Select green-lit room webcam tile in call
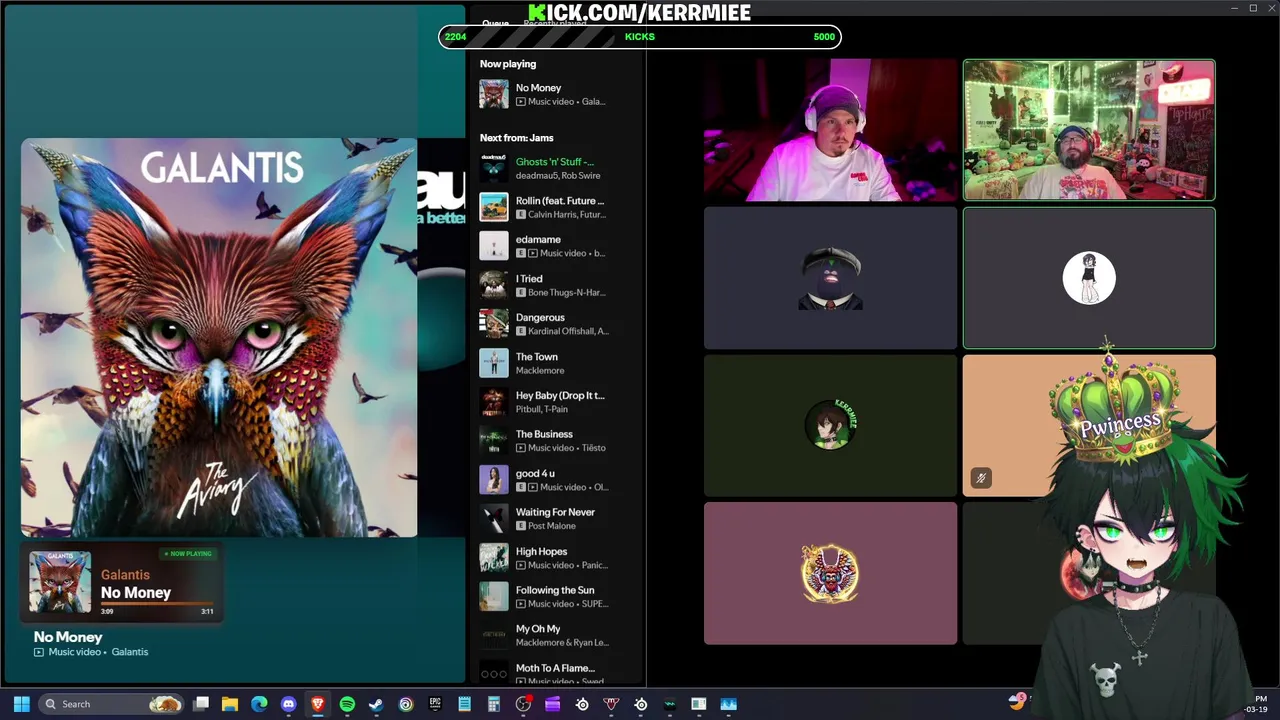1280x720 pixels. click(1089, 130)
